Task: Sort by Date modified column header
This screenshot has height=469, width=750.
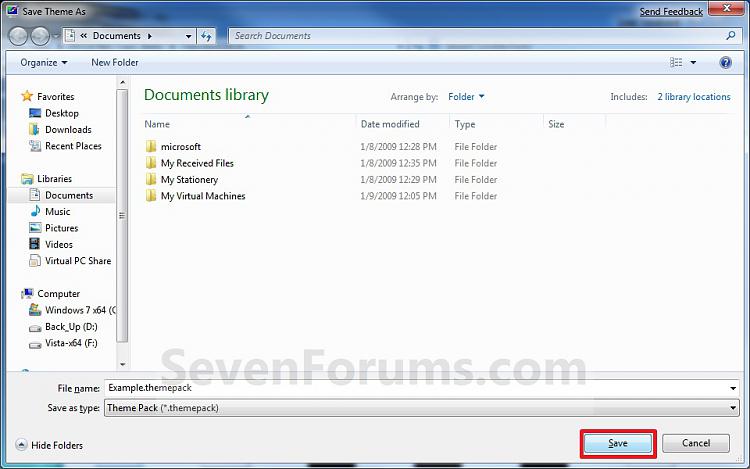Action: [x=390, y=124]
